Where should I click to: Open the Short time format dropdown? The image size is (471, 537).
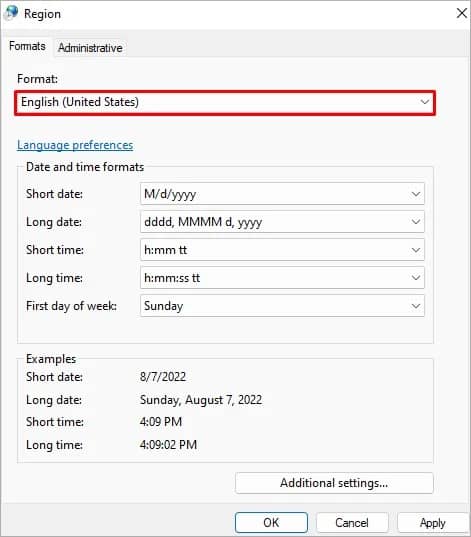(x=282, y=250)
